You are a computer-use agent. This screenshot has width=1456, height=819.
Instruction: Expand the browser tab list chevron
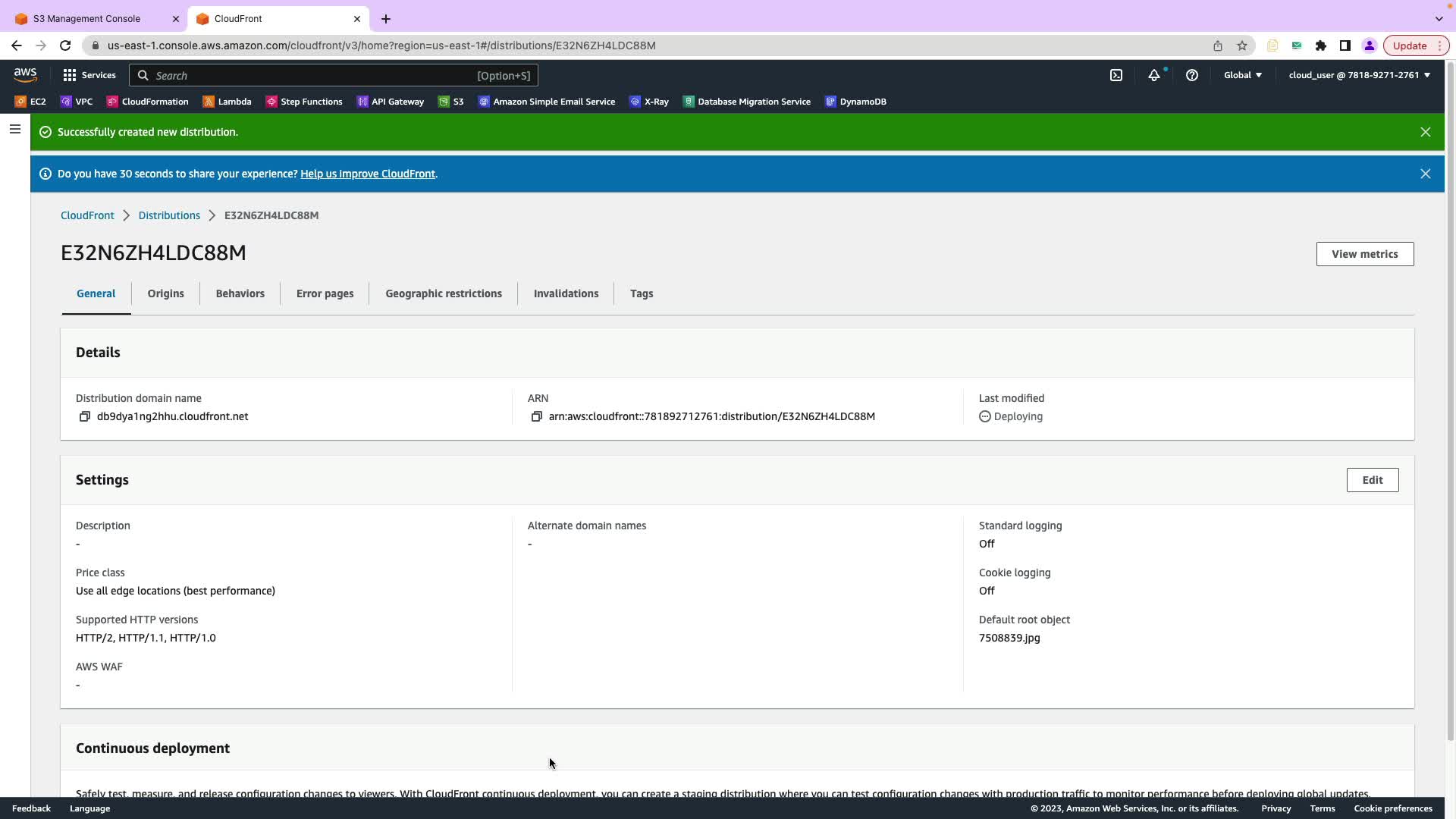coord(1439,18)
